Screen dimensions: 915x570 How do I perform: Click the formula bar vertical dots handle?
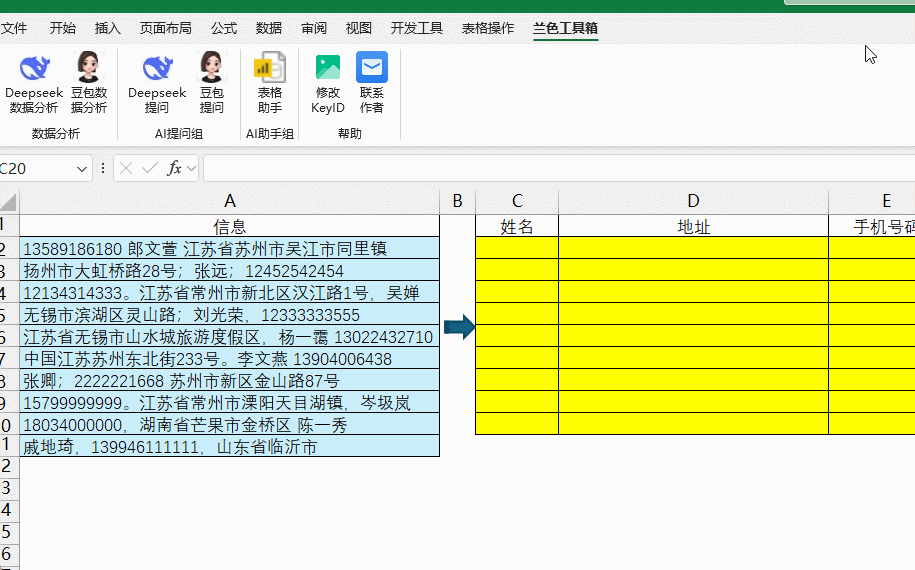click(x=103, y=169)
